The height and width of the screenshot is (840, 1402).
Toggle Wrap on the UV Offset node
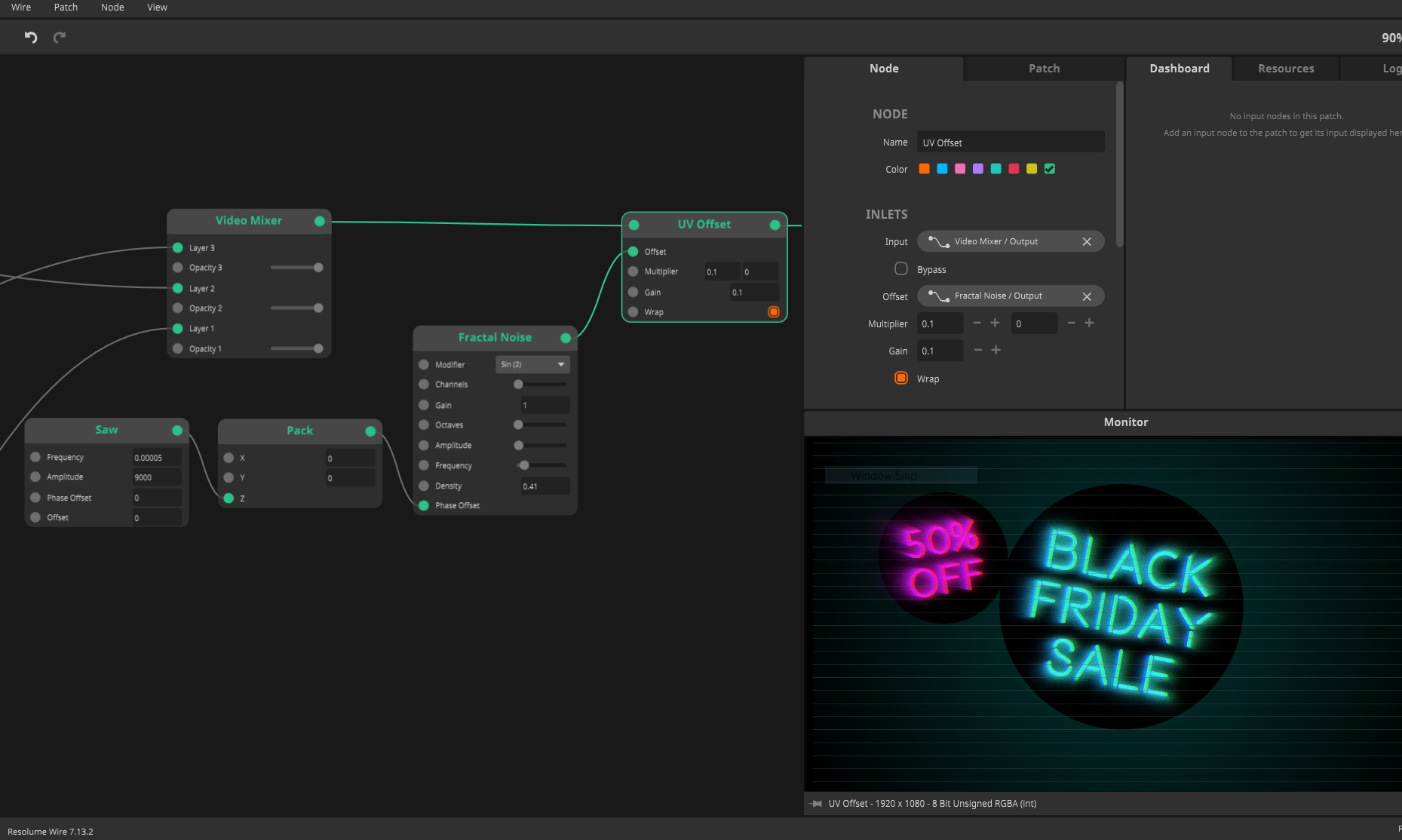tap(774, 312)
